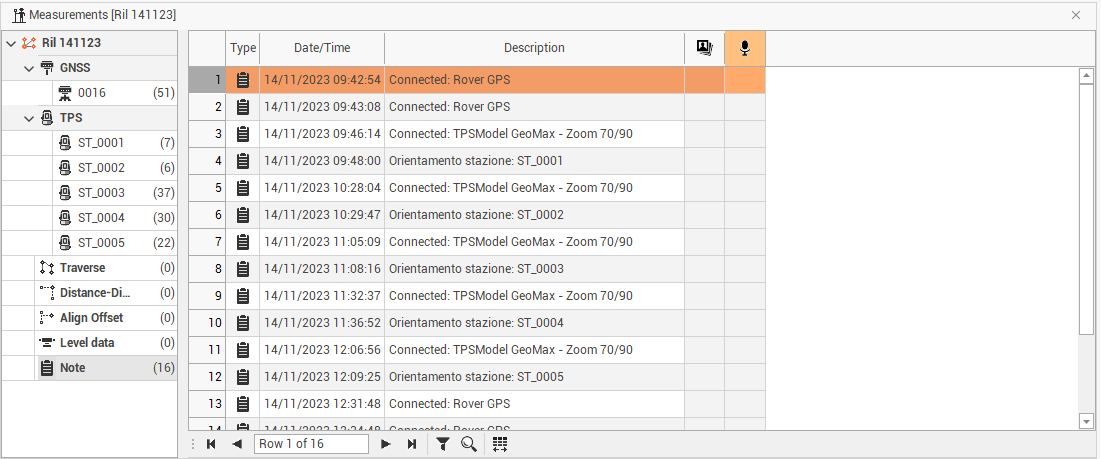Click the Row 1 of 16 field

click(311, 444)
